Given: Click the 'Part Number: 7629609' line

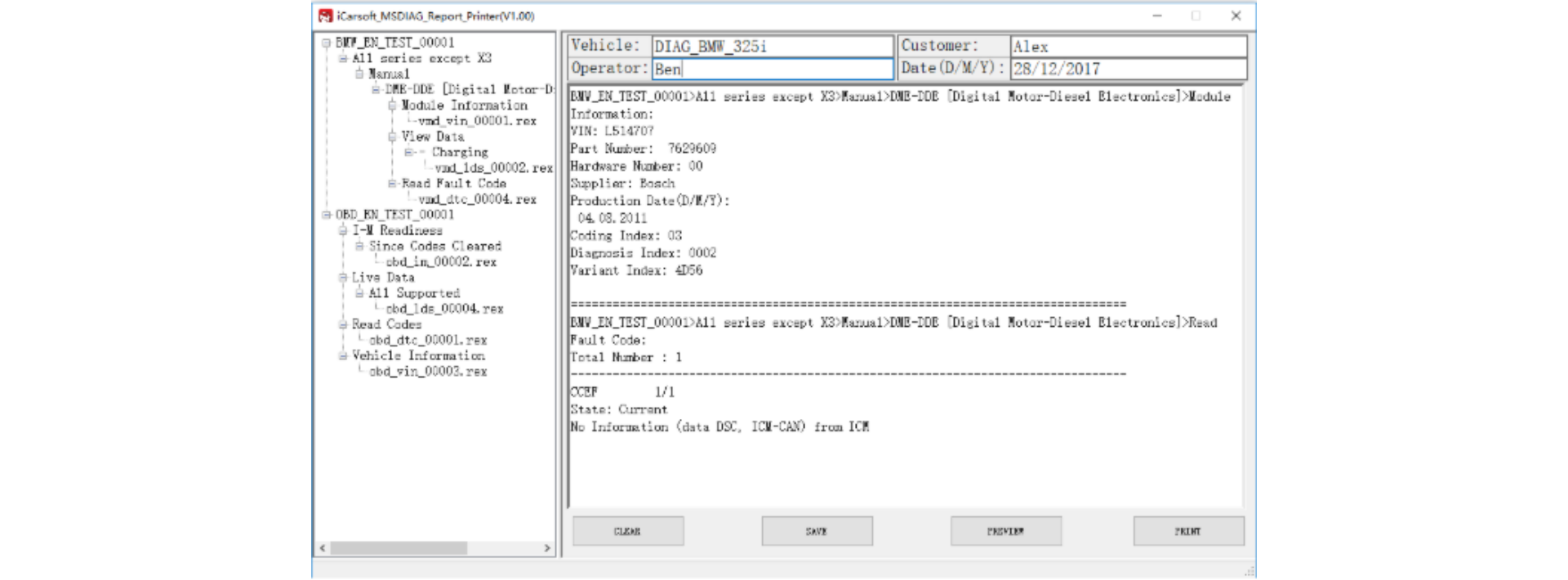Looking at the screenshot, I should coord(643,149).
